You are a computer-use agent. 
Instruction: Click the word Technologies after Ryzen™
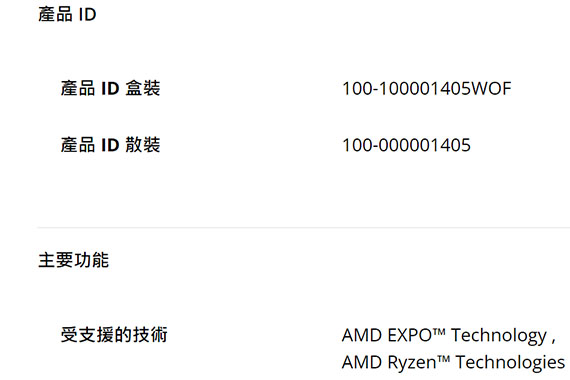click(x=510, y=363)
